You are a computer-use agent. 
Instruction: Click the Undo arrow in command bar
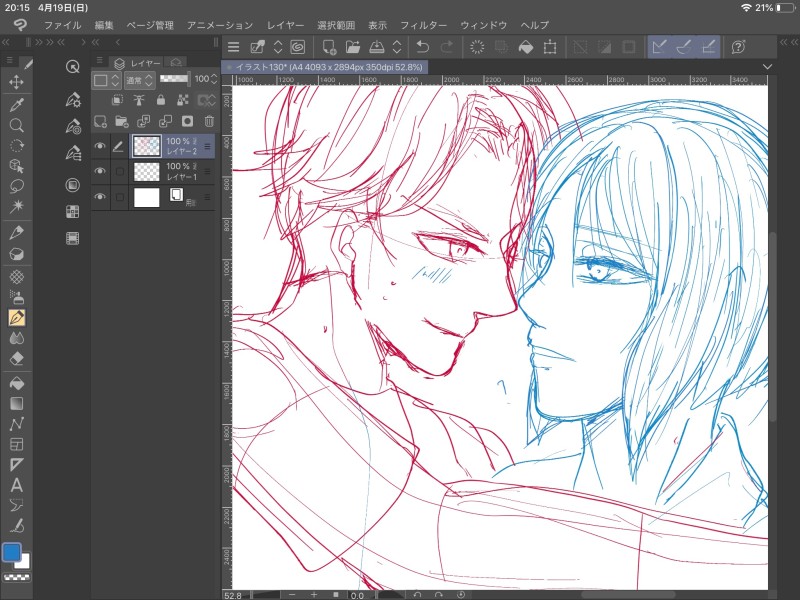[x=422, y=47]
